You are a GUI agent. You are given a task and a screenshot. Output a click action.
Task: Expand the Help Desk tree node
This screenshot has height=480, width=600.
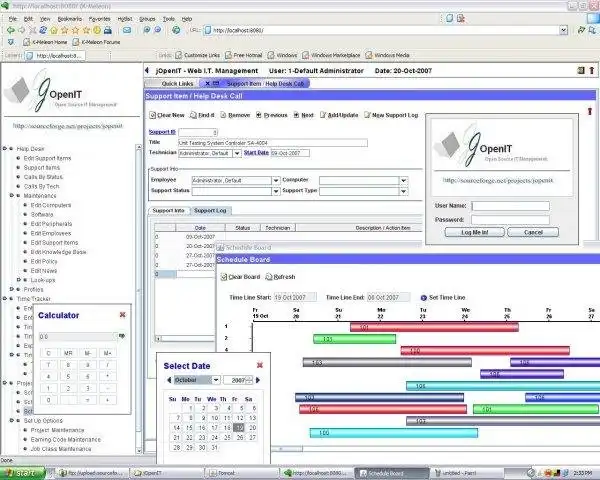[x=5, y=149]
